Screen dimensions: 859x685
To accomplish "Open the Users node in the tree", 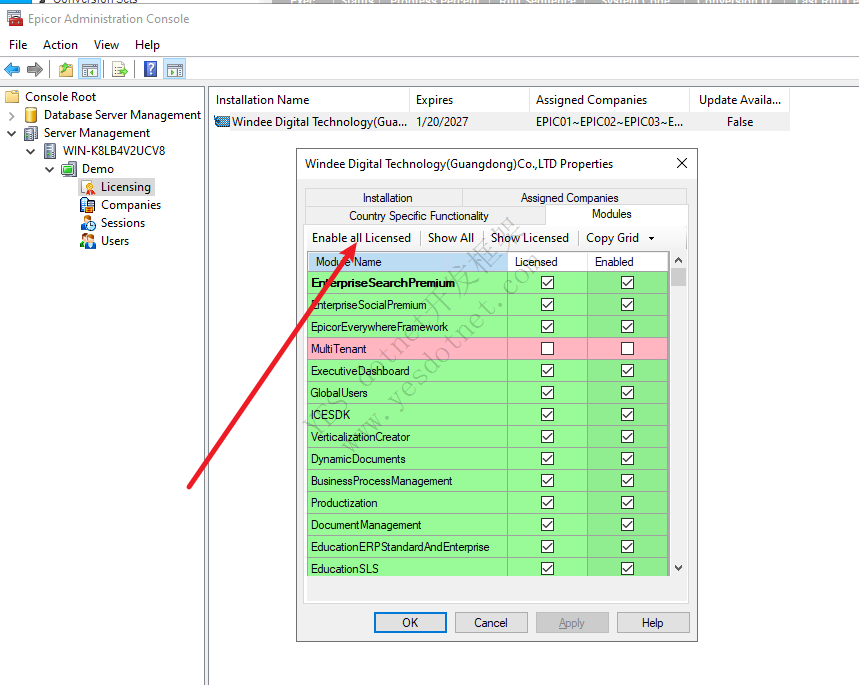I will pyautogui.click(x=114, y=241).
